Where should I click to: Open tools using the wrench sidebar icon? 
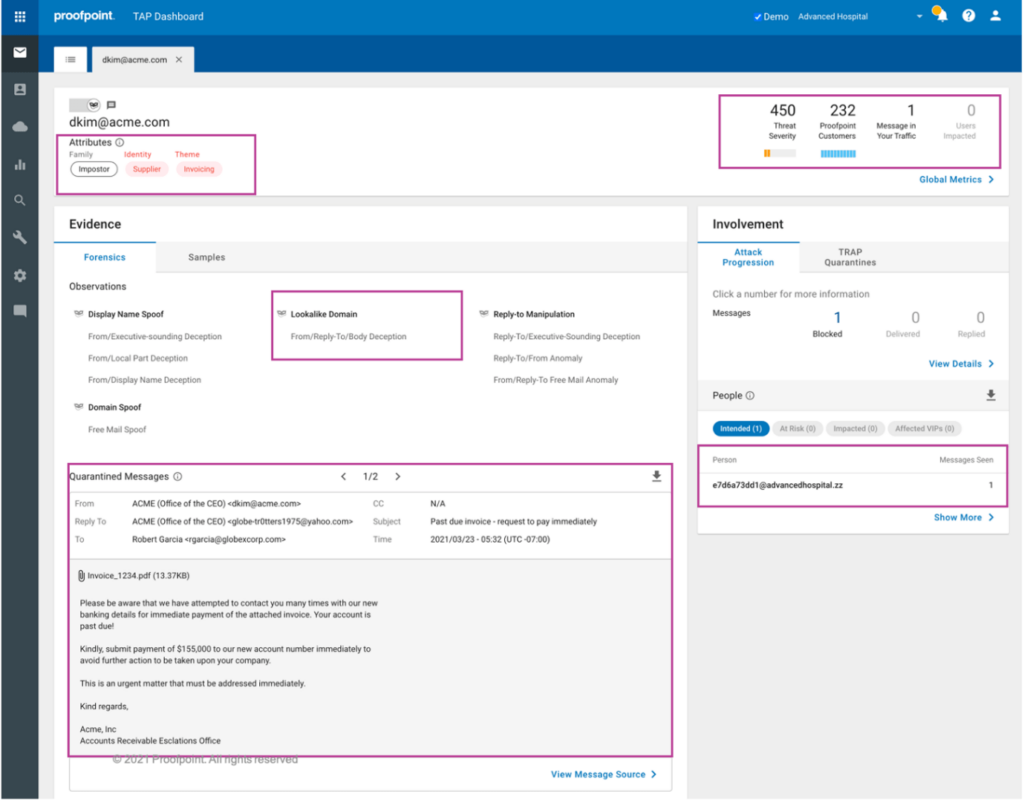click(x=19, y=237)
